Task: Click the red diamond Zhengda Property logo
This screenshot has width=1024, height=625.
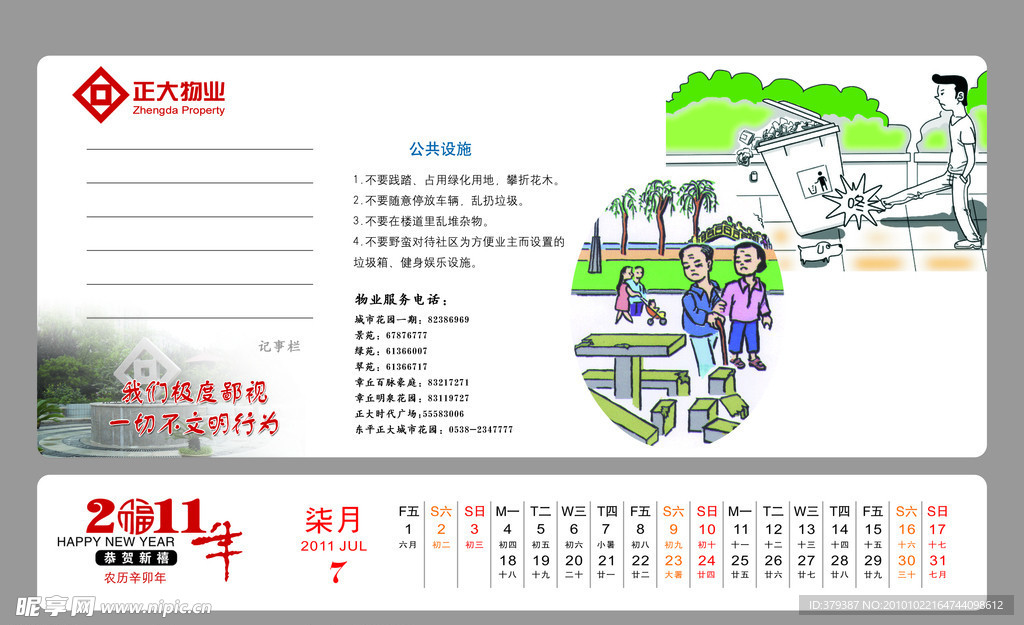Action: tap(100, 95)
